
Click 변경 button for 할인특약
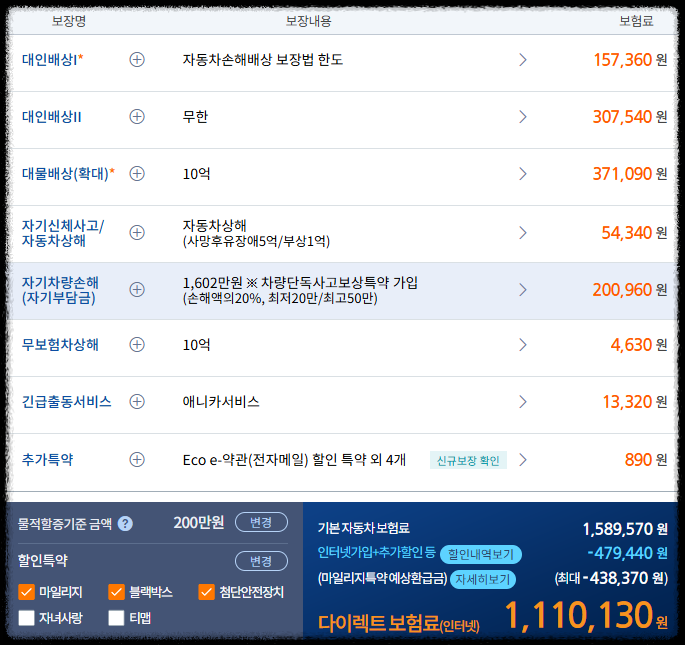pos(261,561)
